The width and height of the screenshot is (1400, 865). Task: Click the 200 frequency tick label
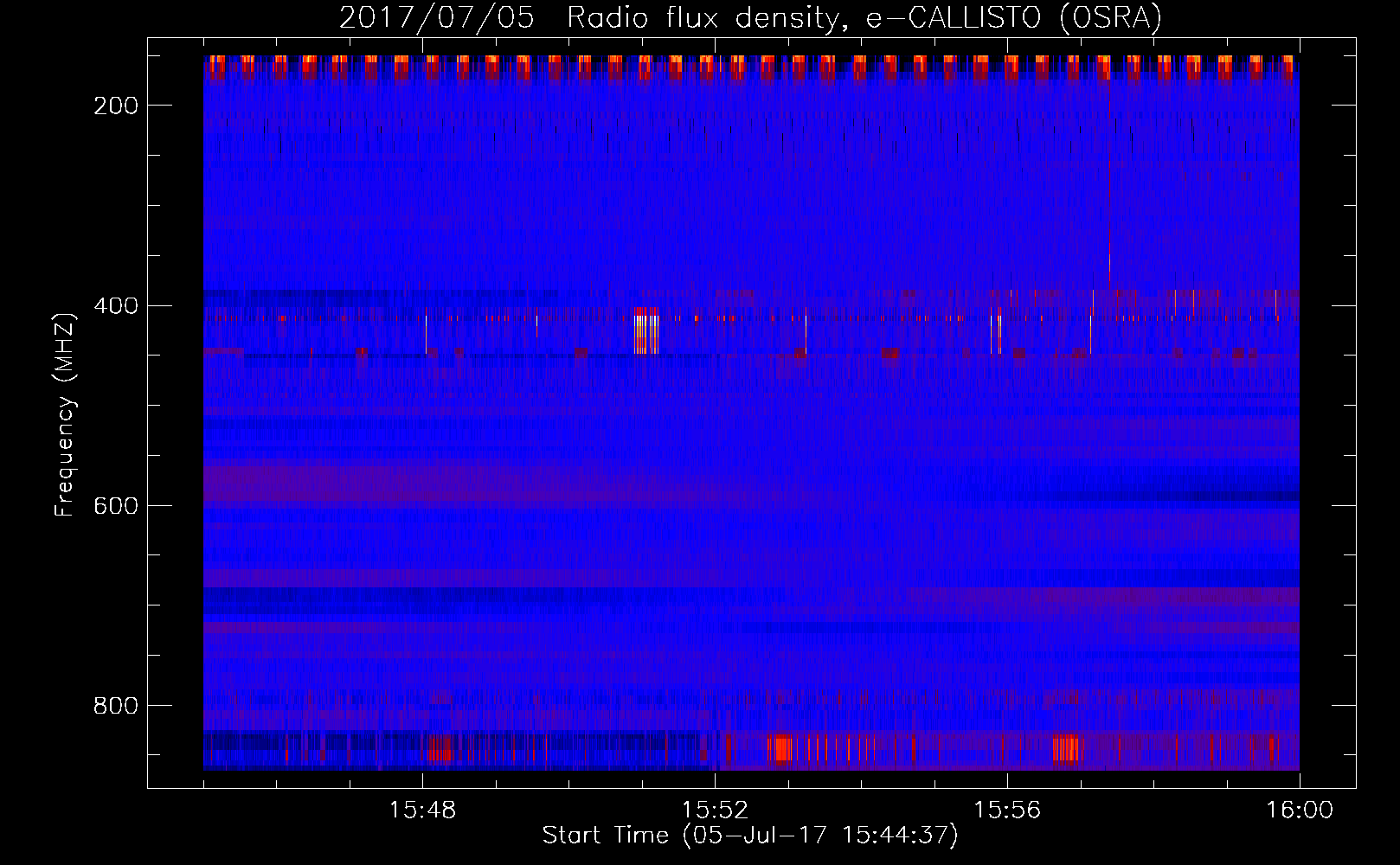116,106
